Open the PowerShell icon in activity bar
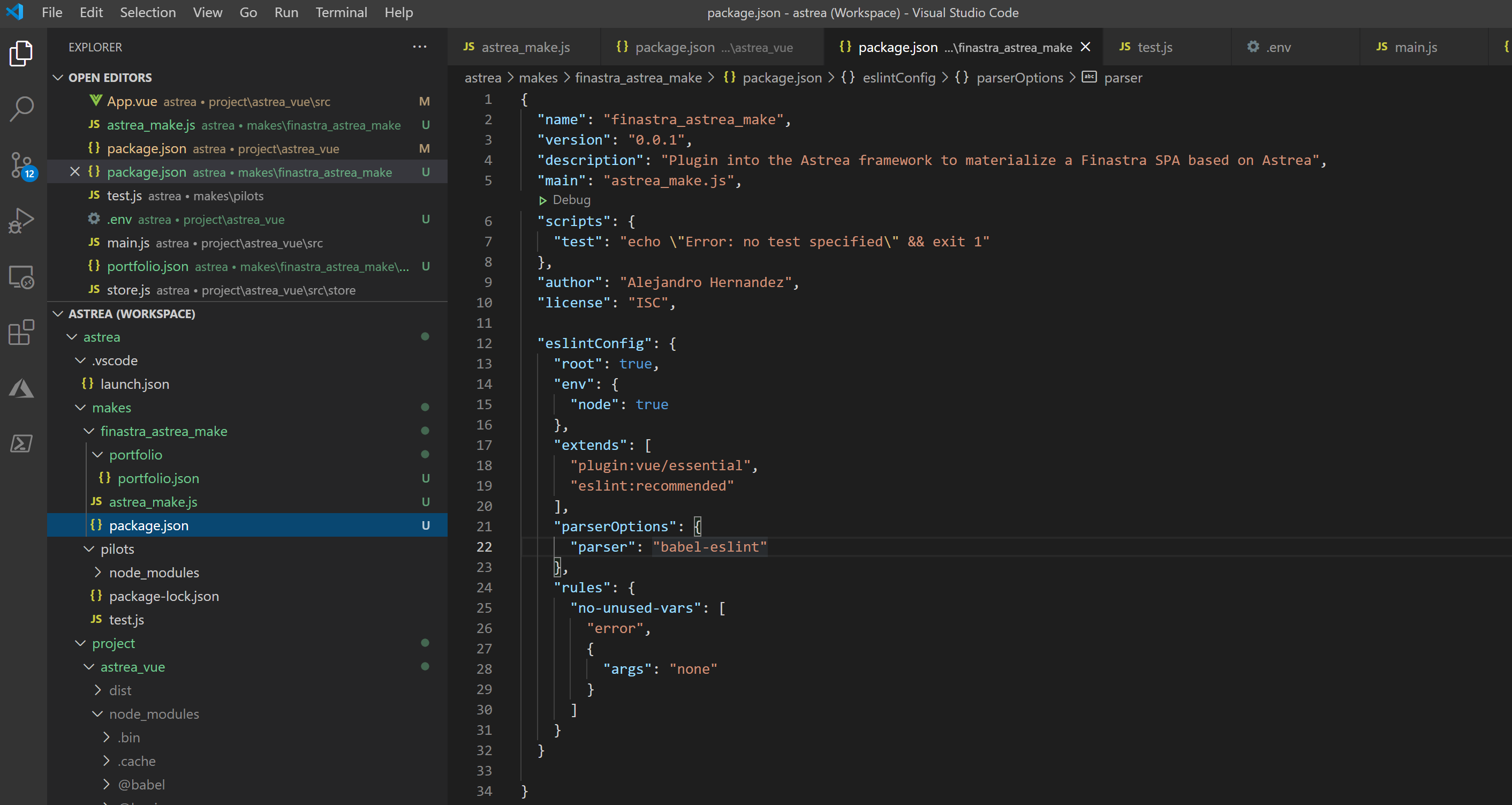The width and height of the screenshot is (1512, 805). click(x=22, y=443)
